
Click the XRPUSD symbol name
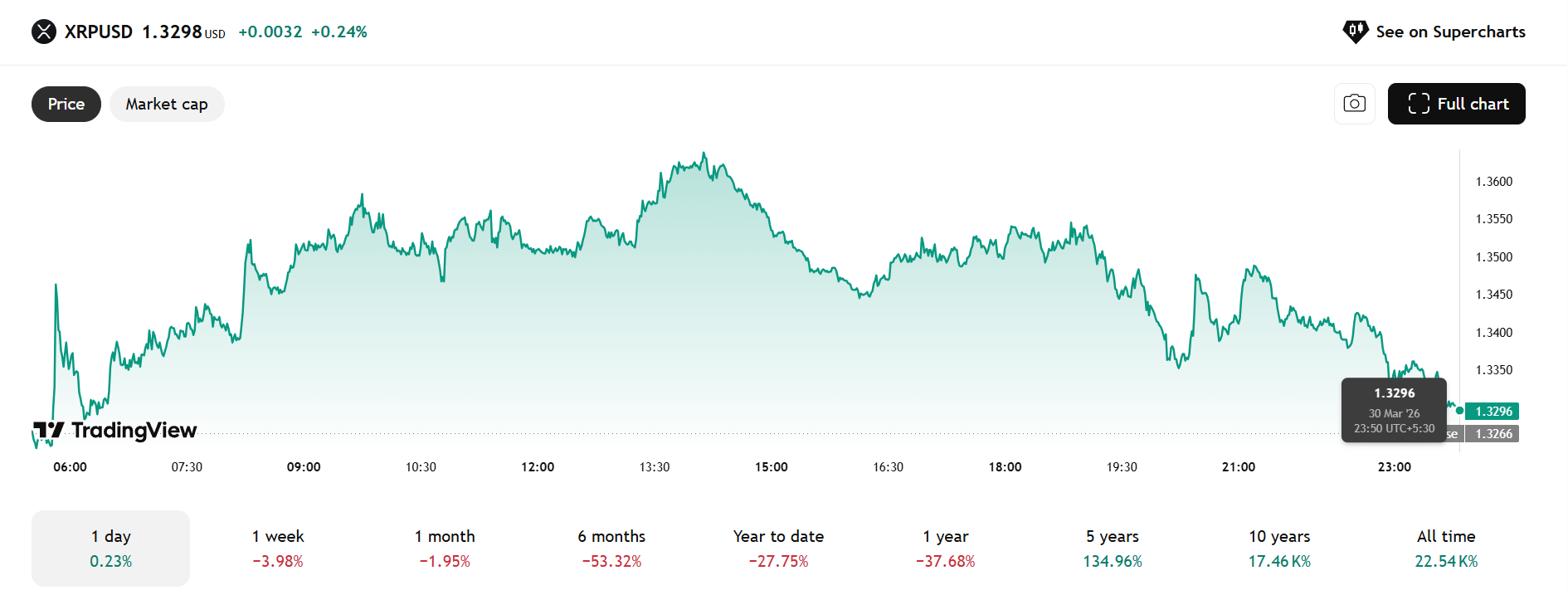tap(99, 32)
